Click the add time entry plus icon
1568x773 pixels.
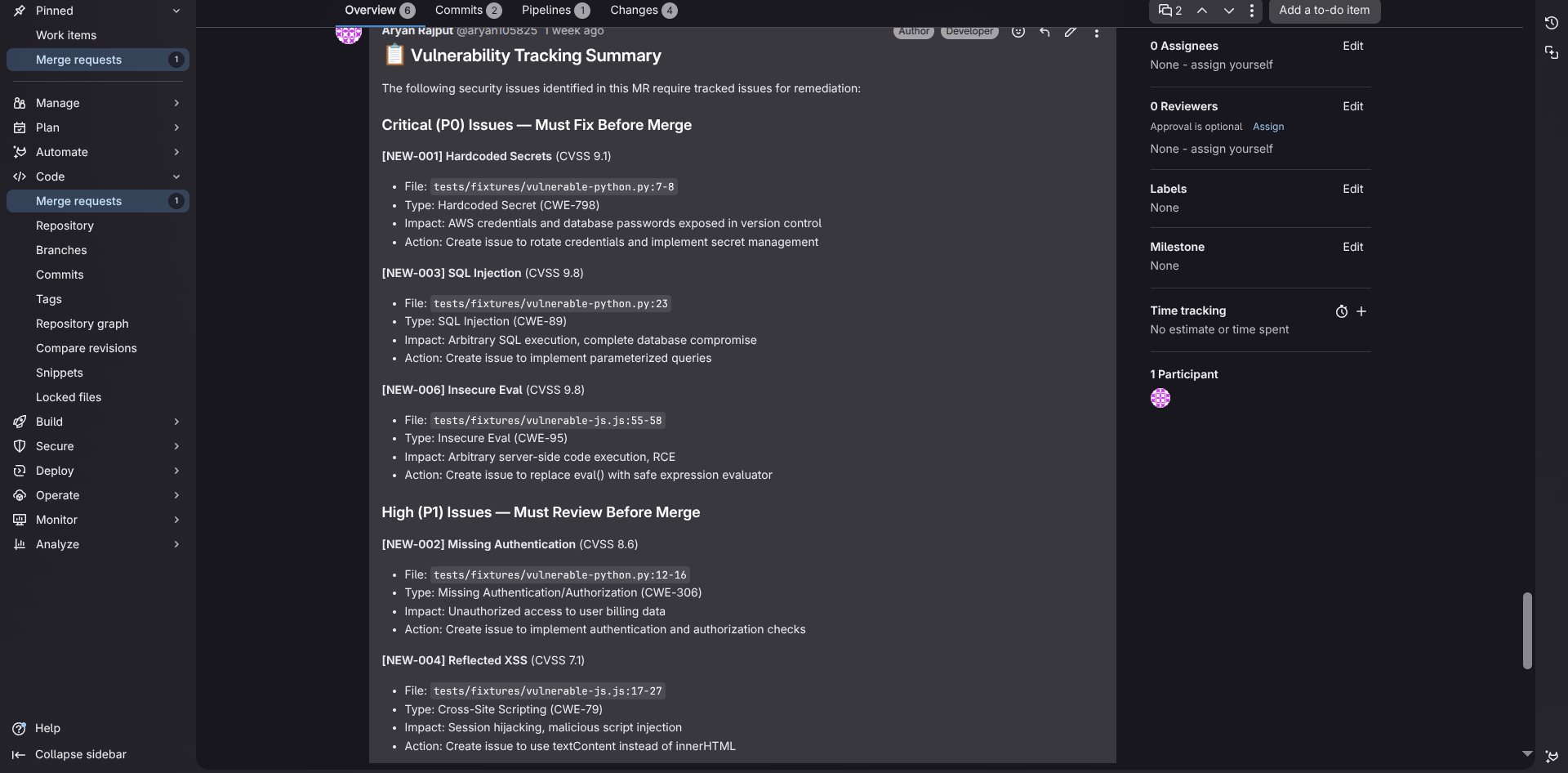pos(1361,311)
